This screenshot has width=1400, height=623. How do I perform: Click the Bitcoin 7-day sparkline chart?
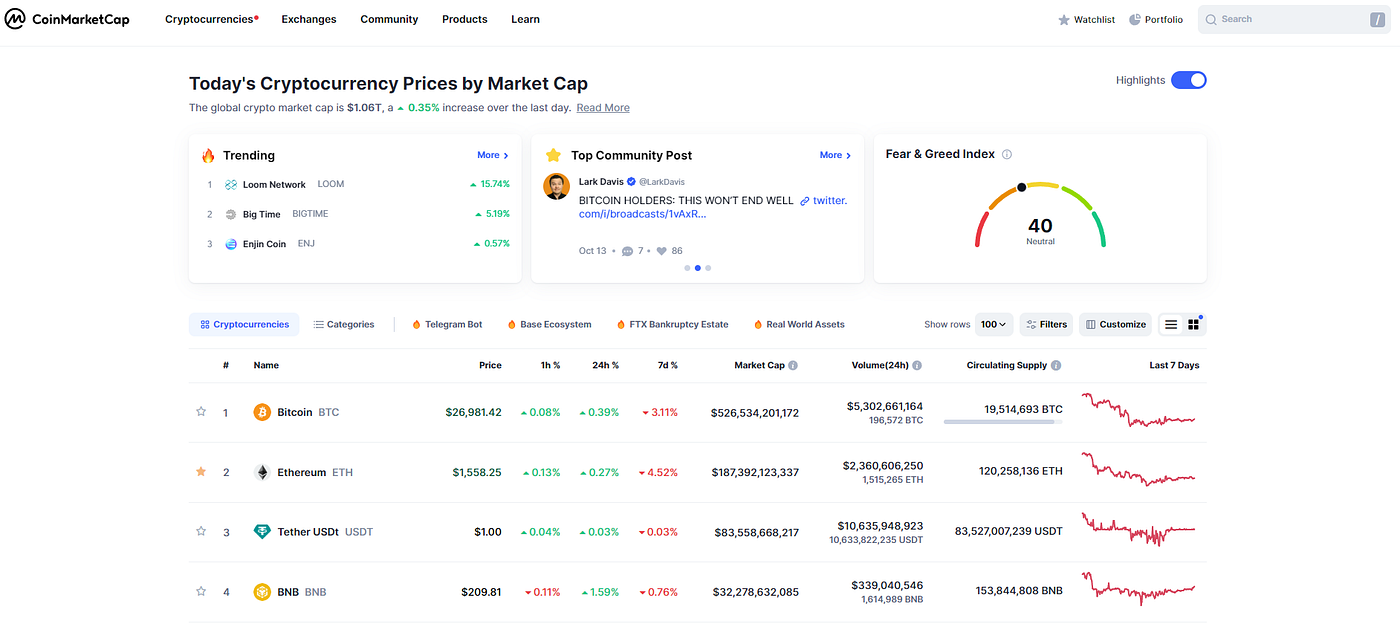point(1139,411)
